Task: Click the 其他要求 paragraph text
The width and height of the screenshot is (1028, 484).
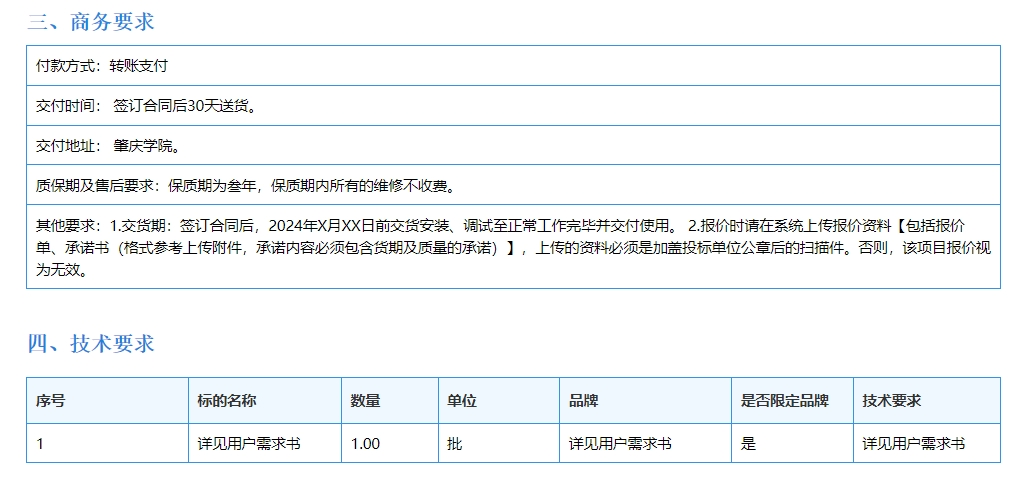Action: [512, 247]
